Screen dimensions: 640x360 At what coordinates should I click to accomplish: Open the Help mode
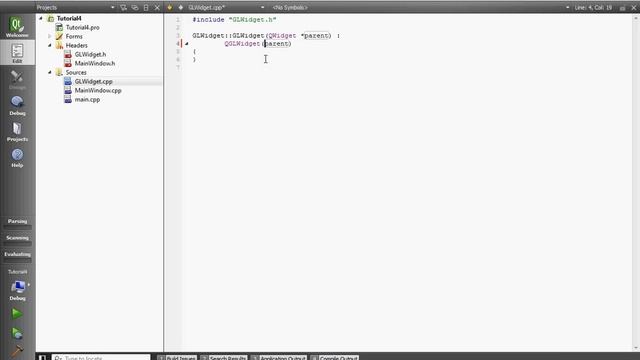coord(17,158)
